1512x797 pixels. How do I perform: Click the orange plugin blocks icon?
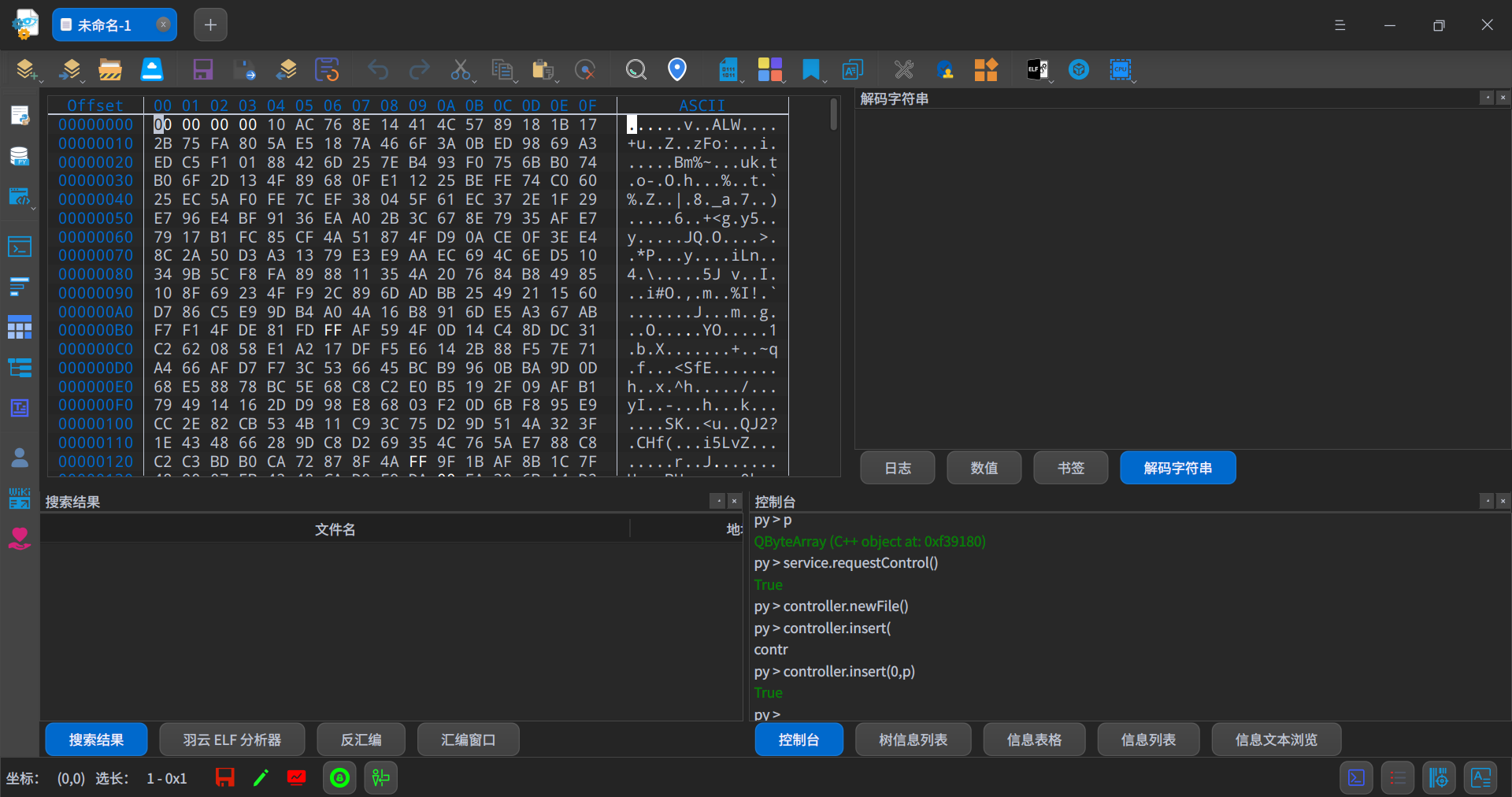[x=986, y=70]
